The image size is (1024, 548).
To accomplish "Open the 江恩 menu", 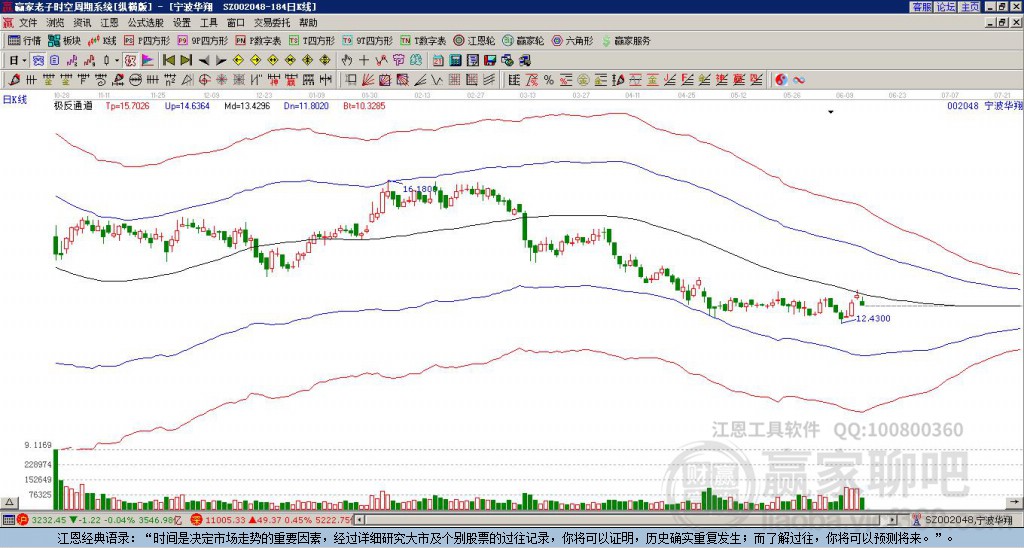I will pyautogui.click(x=109, y=23).
